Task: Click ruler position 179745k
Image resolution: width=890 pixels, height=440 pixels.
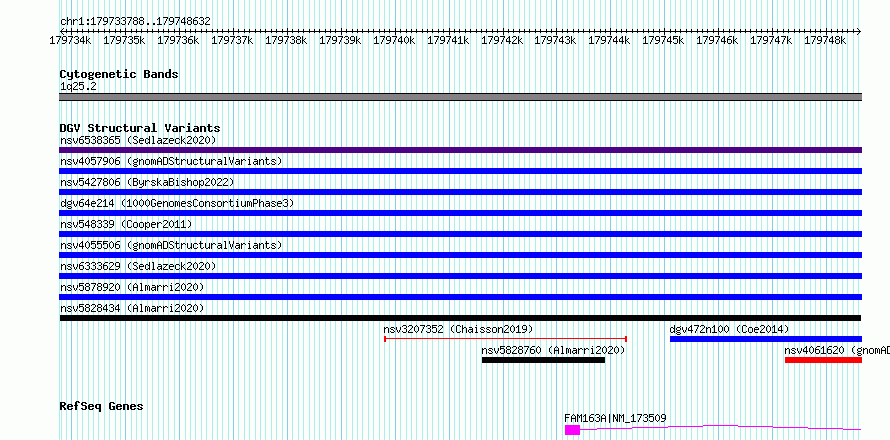Action: [664, 41]
